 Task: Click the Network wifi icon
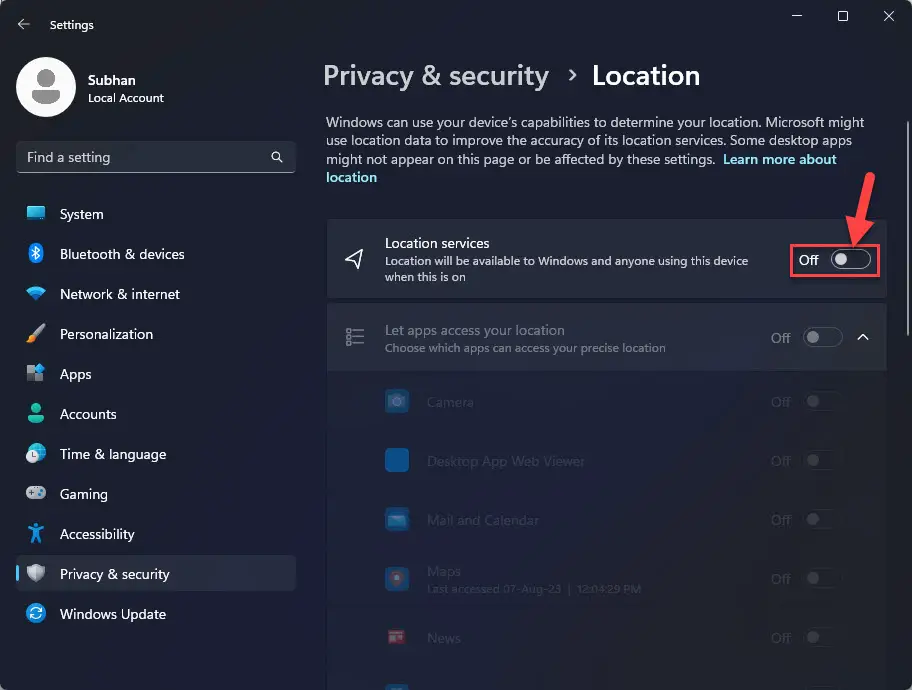[36, 293]
